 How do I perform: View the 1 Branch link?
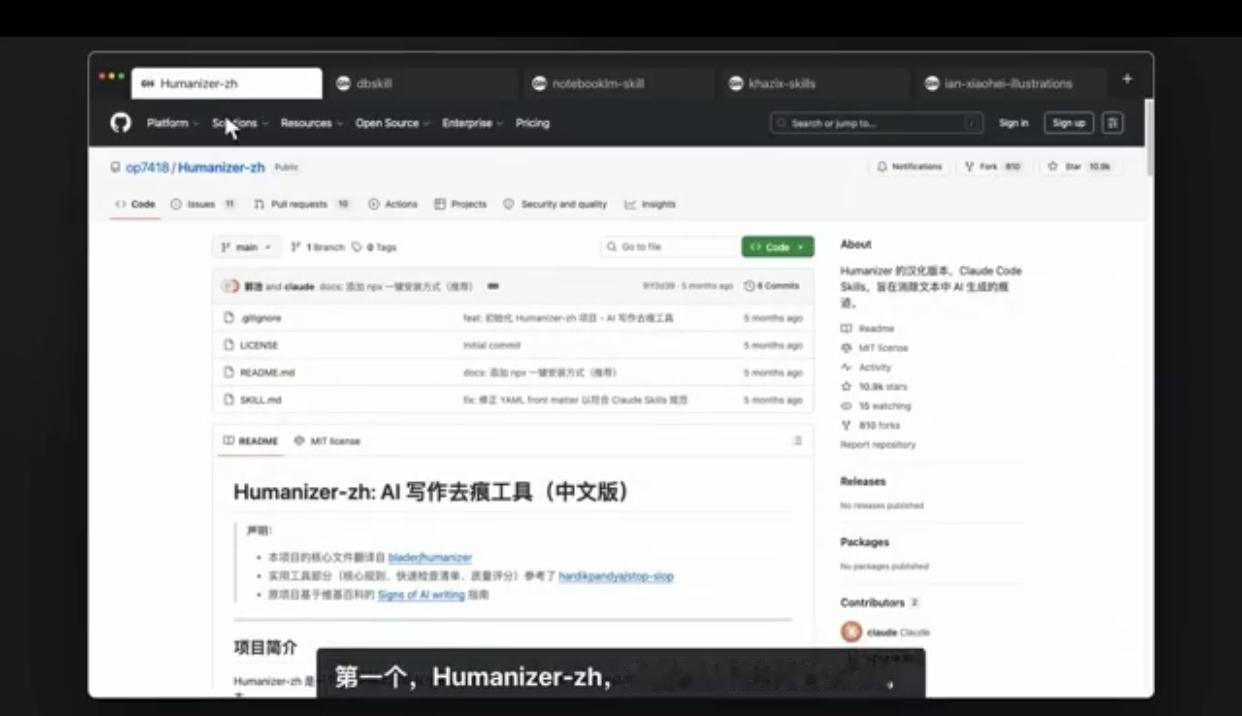(317, 247)
